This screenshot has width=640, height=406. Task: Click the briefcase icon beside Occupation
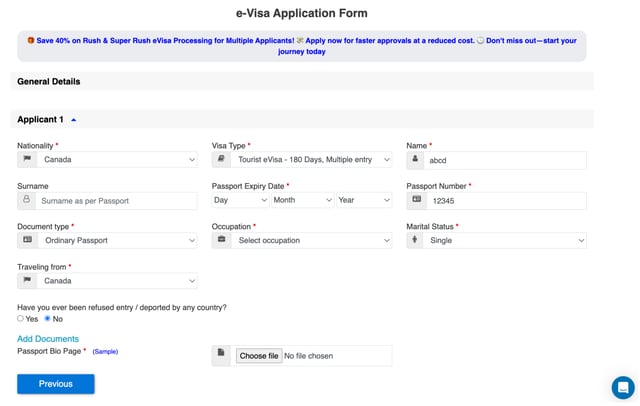click(222, 240)
